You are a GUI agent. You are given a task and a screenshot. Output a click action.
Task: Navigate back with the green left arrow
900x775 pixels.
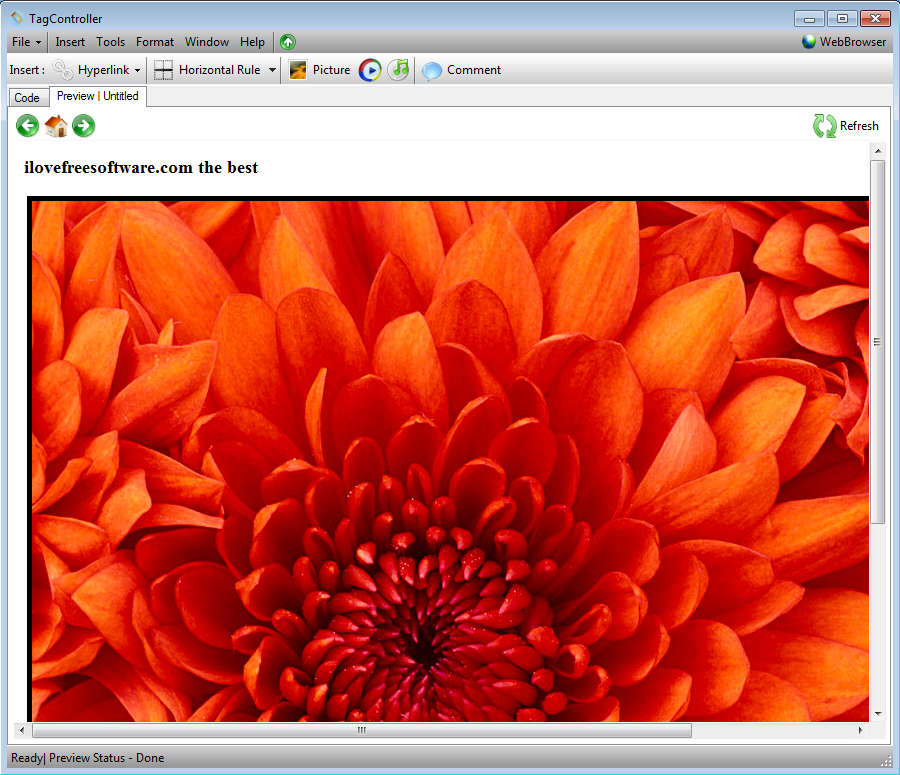click(x=27, y=126)
